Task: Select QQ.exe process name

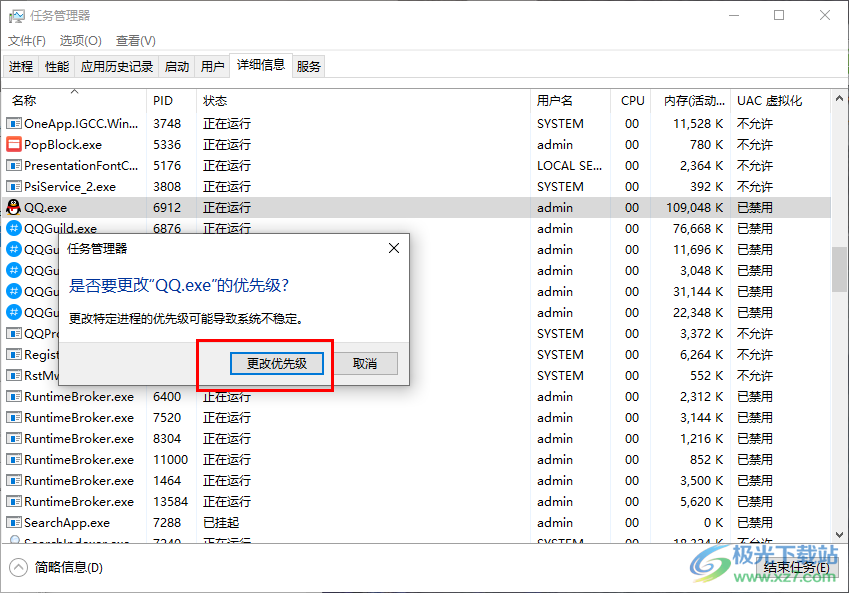Action: (45, 208)
